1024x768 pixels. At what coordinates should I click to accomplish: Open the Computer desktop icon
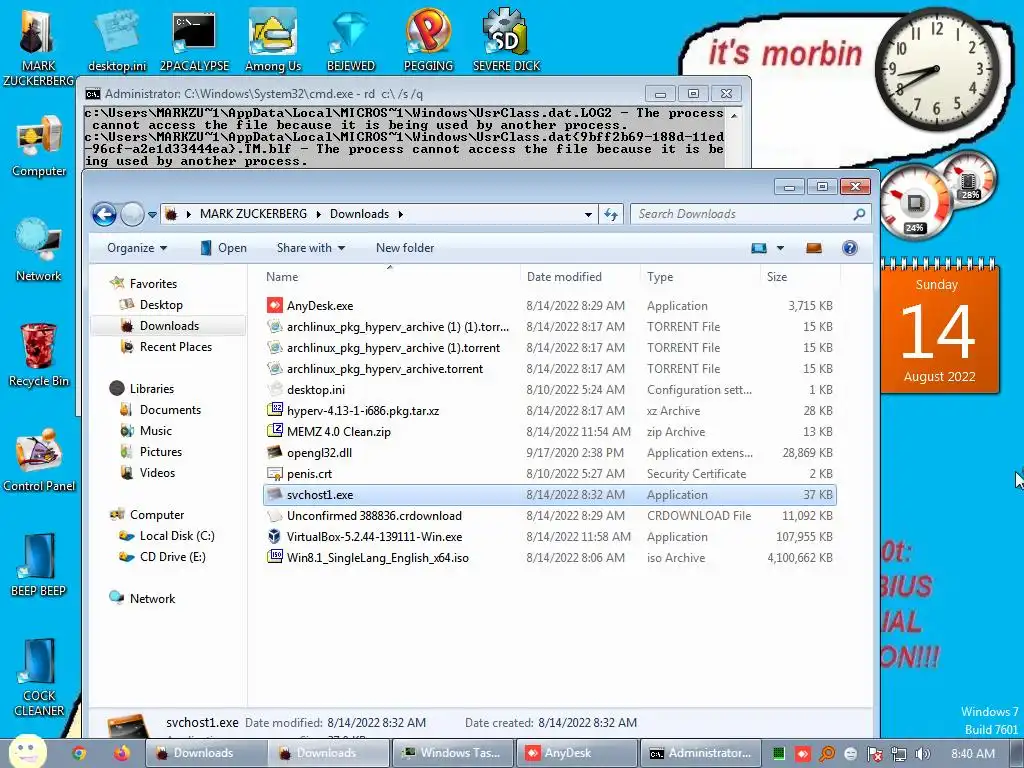tap(39, 147)
